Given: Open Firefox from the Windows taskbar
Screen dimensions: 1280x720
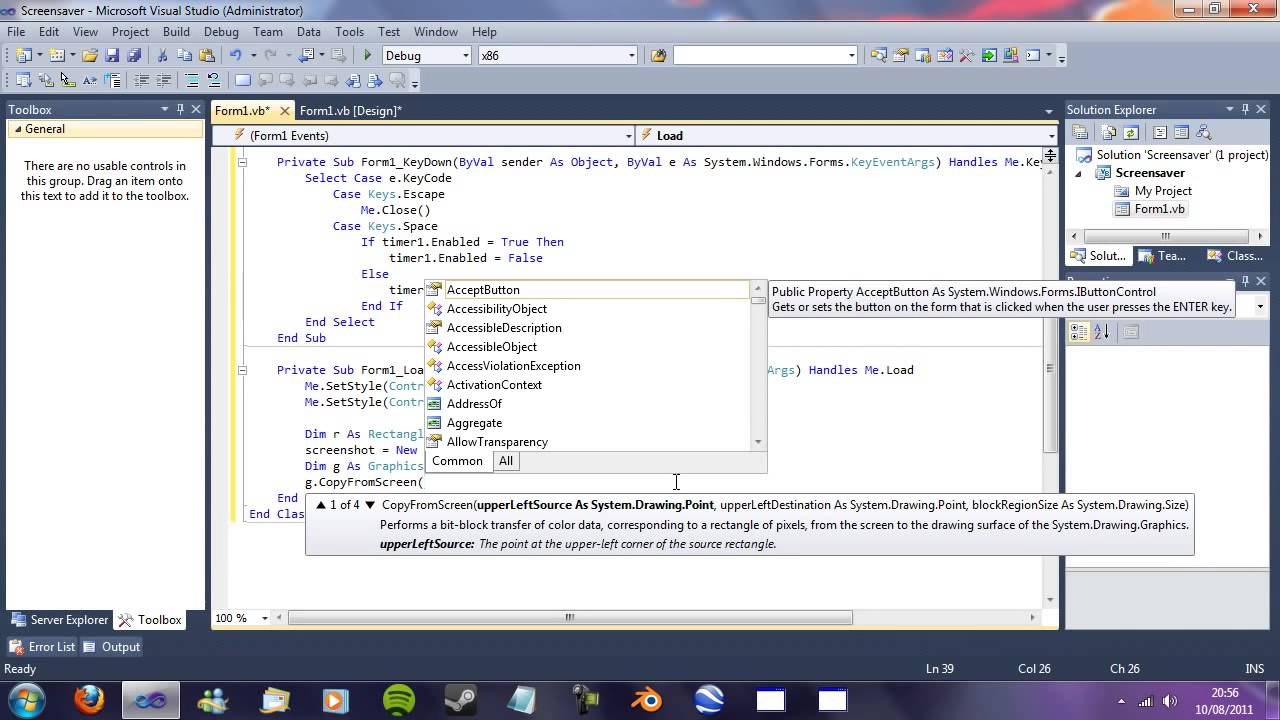Looking at the screenshot, I should click(x=89, y=699).
